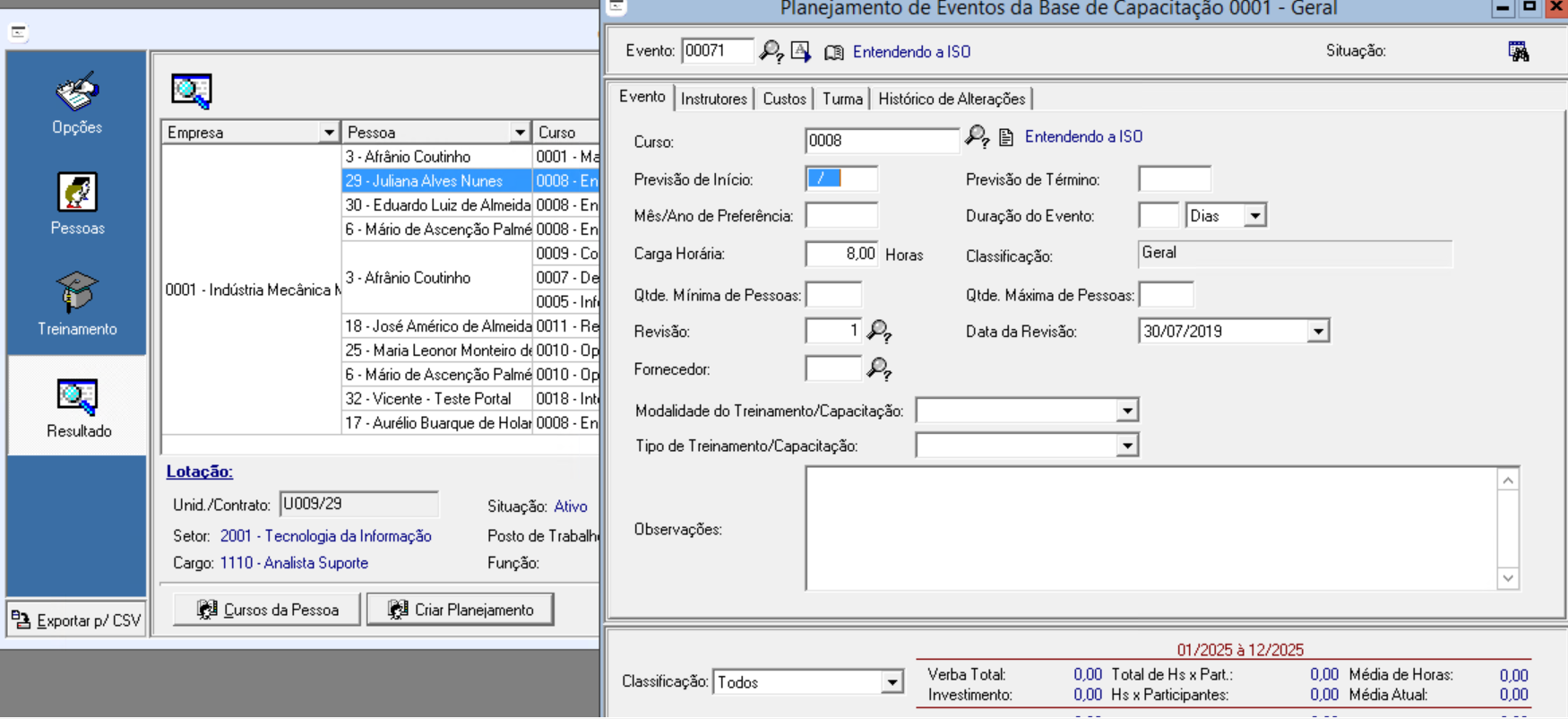
Task: Open the Duração do Evento Dias dropdown
Action: [x=1254, y=216]
